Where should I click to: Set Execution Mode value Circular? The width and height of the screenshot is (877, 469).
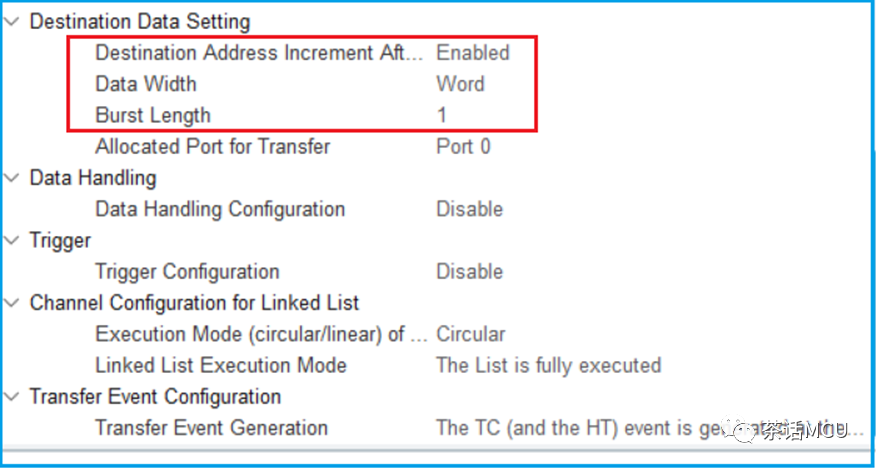470,335
